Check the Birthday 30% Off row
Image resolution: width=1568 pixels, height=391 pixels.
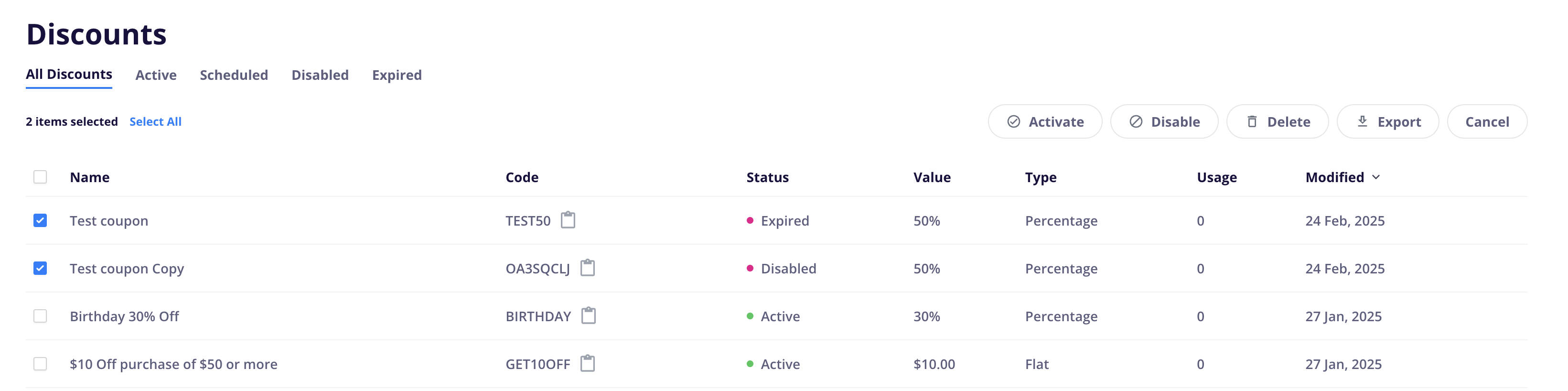tap(40, 316)
